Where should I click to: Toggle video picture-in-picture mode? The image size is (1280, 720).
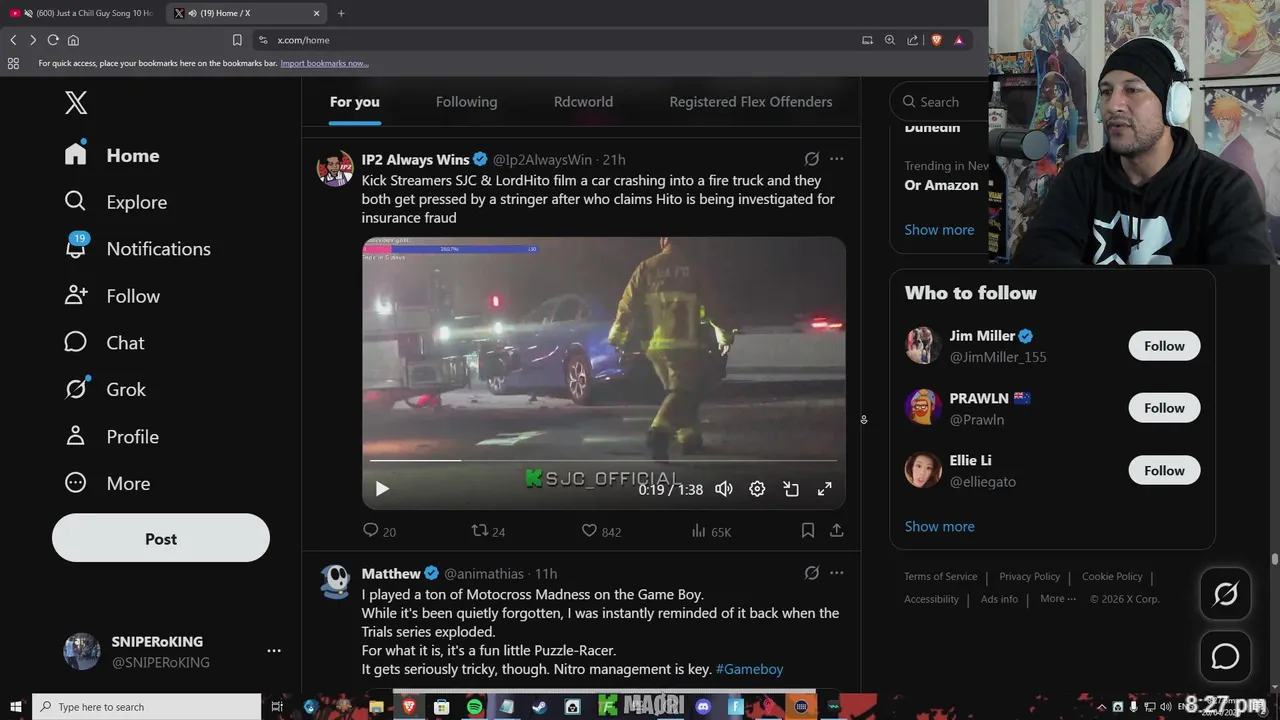click(791, 489)
